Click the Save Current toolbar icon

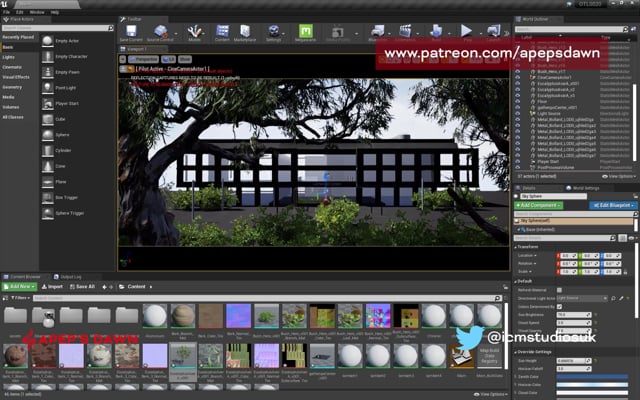click(x=131, y=31)
